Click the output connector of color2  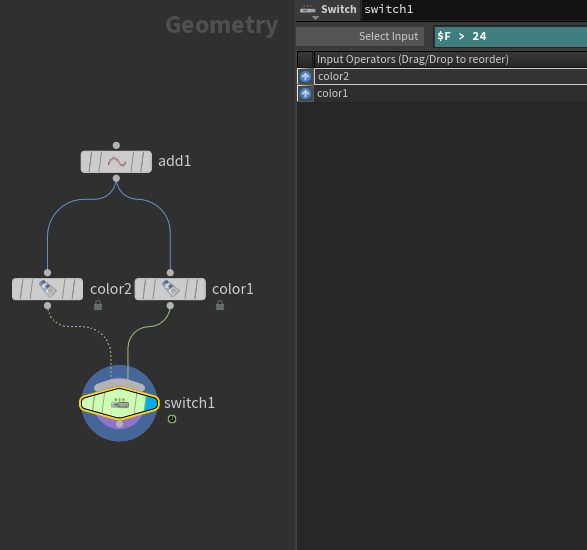(47, 306)
